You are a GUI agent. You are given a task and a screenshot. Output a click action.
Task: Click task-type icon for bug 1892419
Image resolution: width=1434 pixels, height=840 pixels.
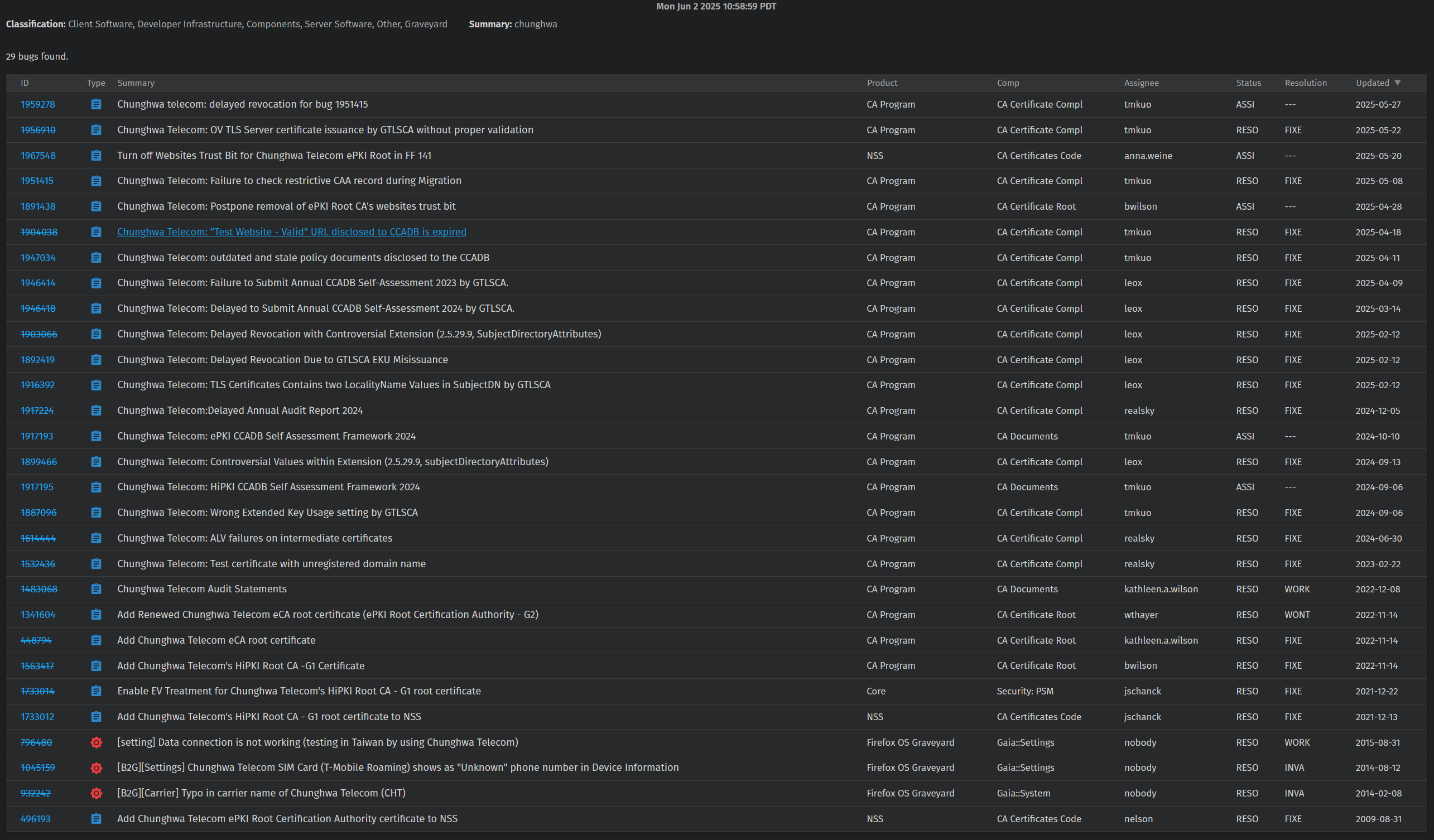pos(96,359)
